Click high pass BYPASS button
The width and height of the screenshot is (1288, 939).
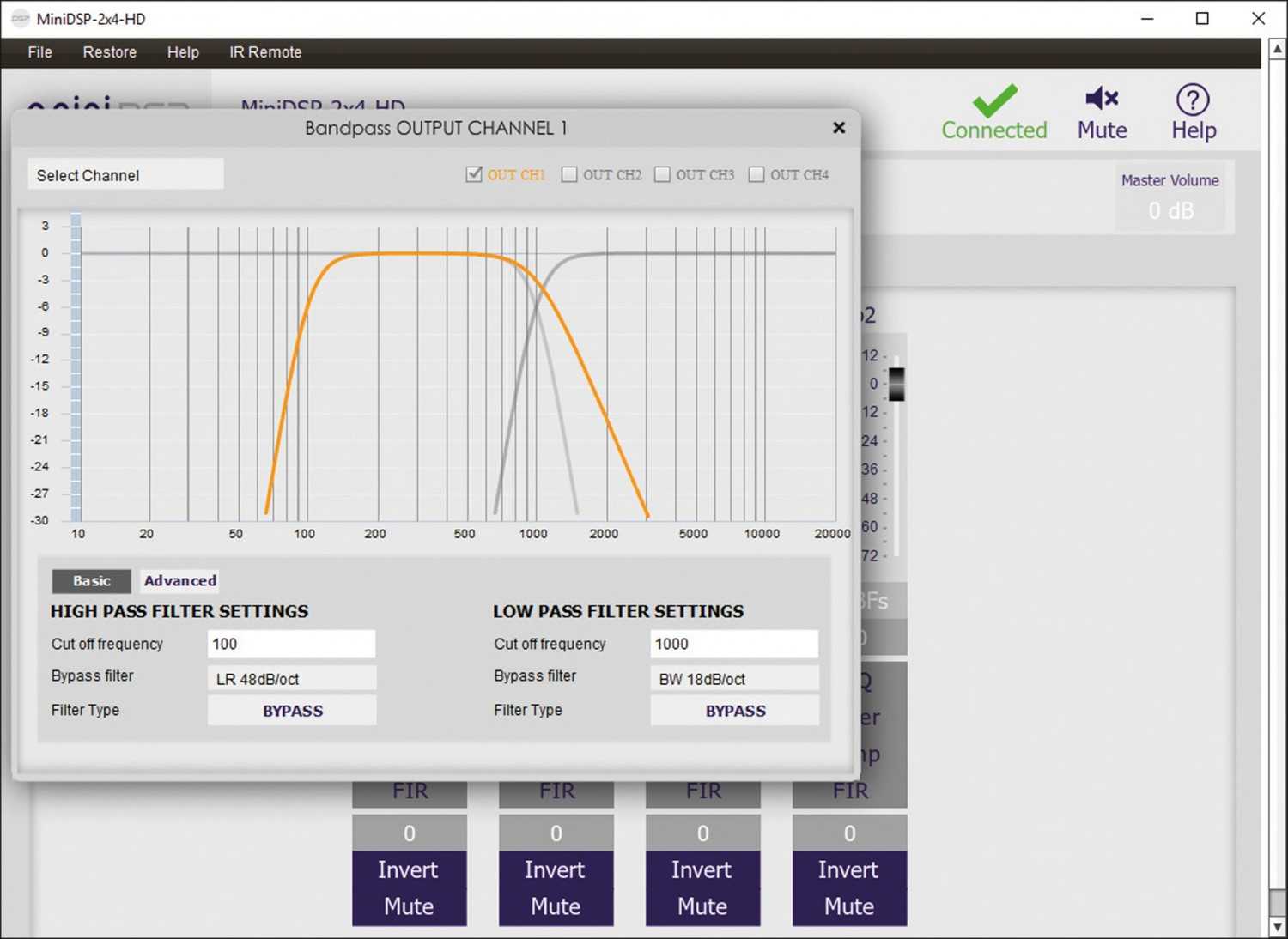[292, 711]
